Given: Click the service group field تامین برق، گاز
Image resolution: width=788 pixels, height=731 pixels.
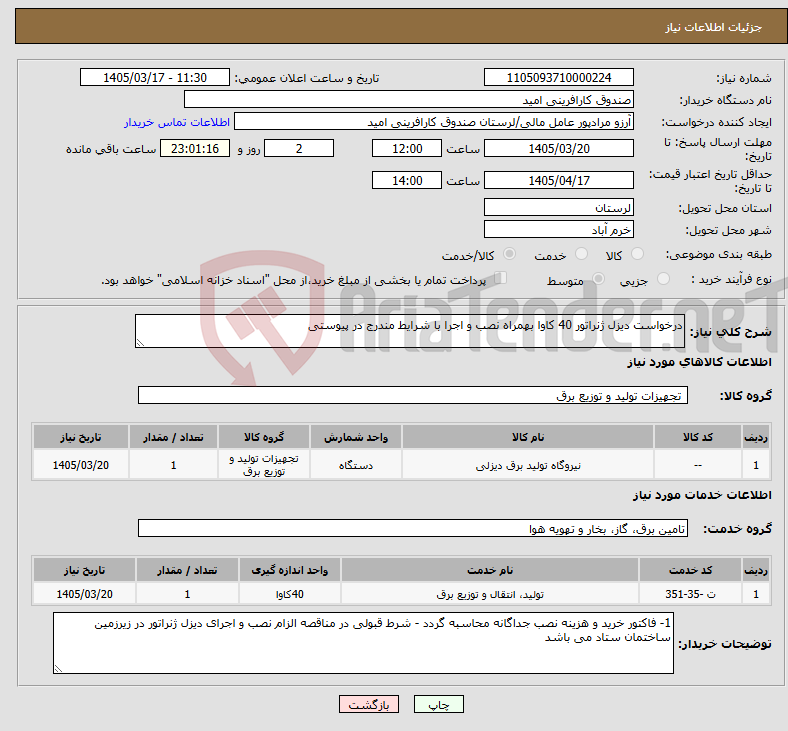Looking at the screenshot, I should point(413,528).
